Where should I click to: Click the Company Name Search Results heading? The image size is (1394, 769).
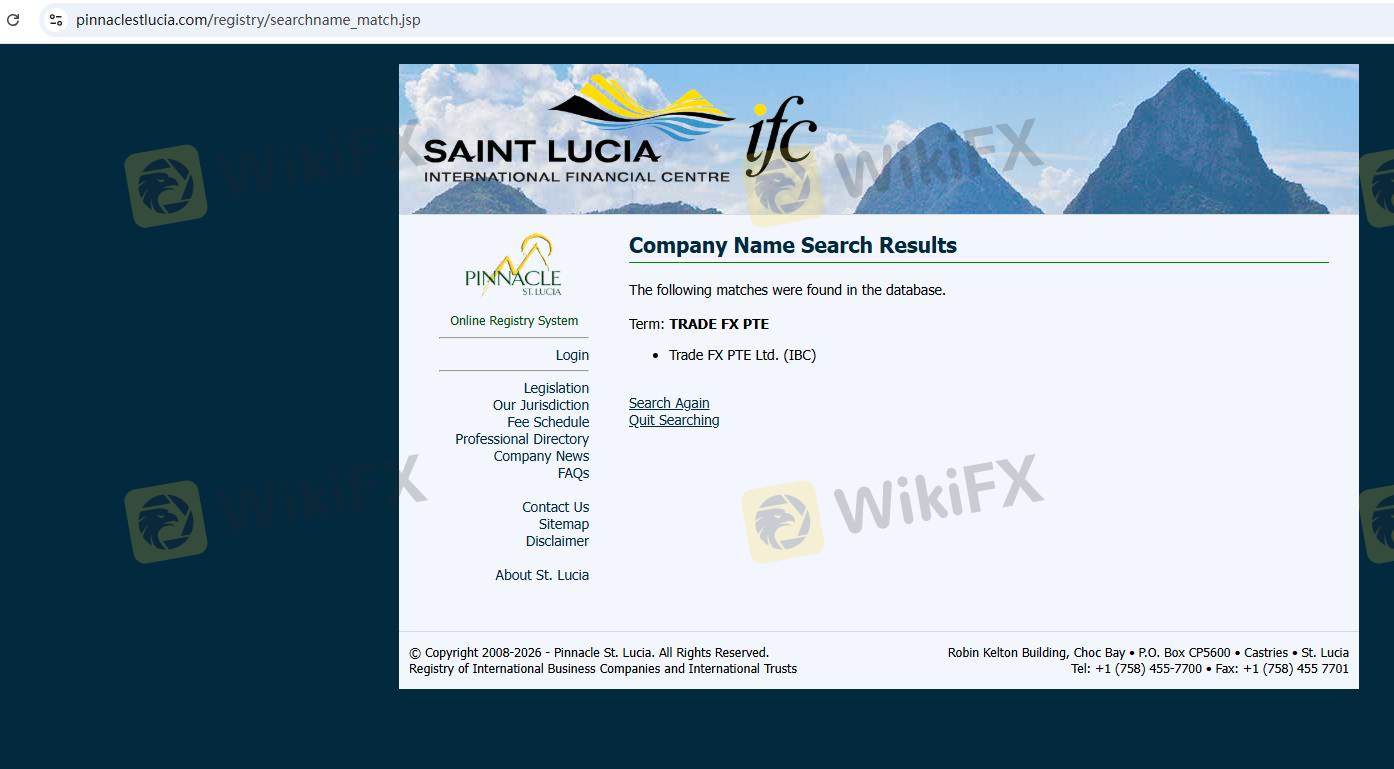pos(793,245)
